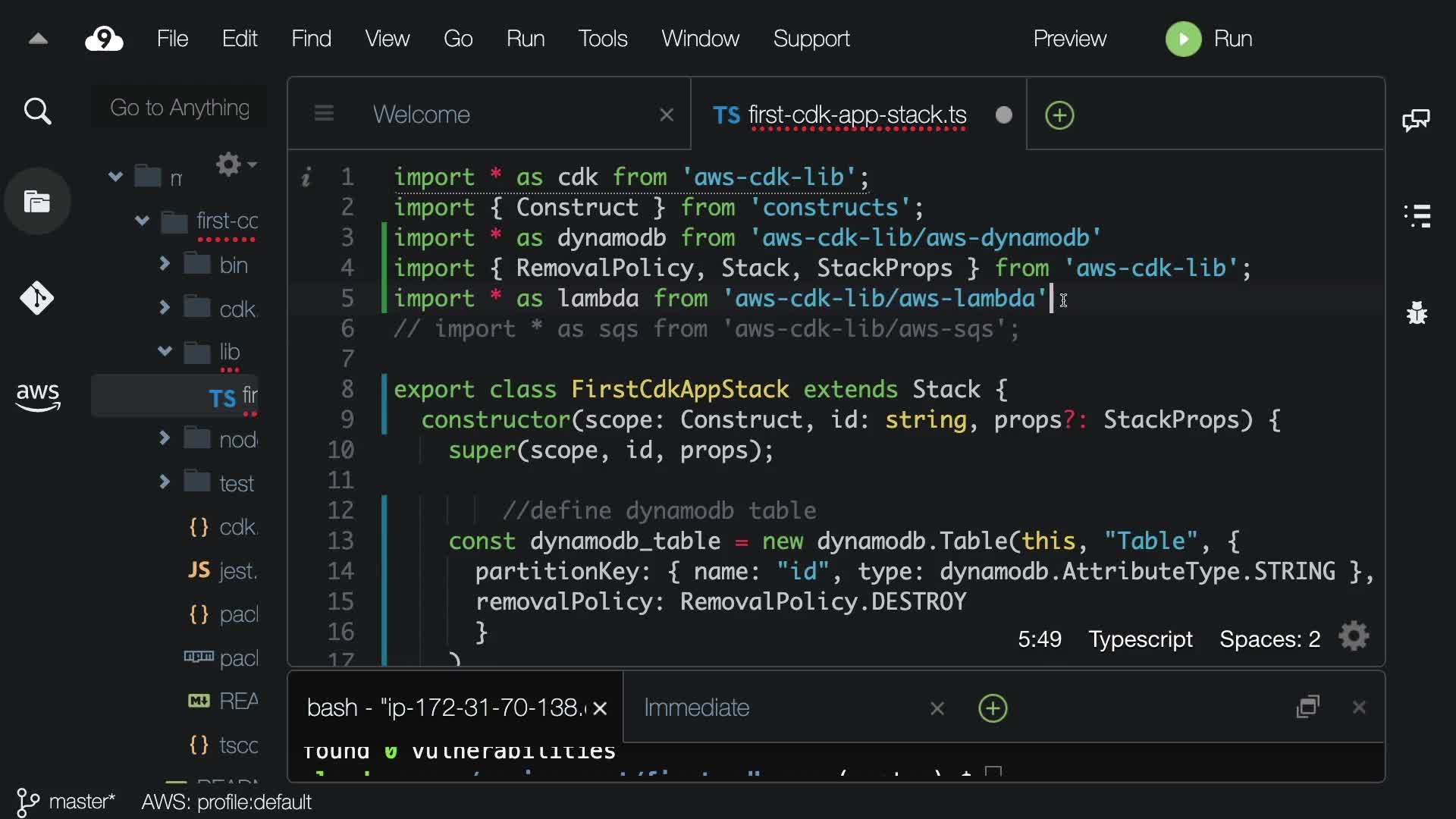
Task: Open the Tools menu
Action: (x=603, y=39)
